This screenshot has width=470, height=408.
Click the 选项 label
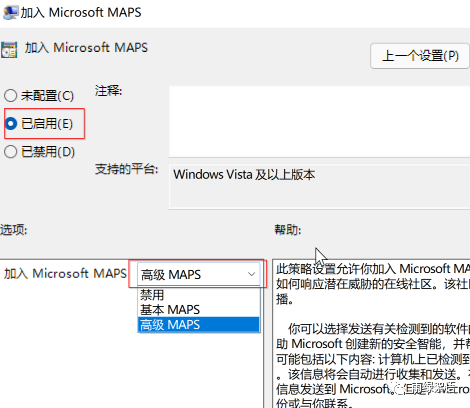click(x=14, y=230)
